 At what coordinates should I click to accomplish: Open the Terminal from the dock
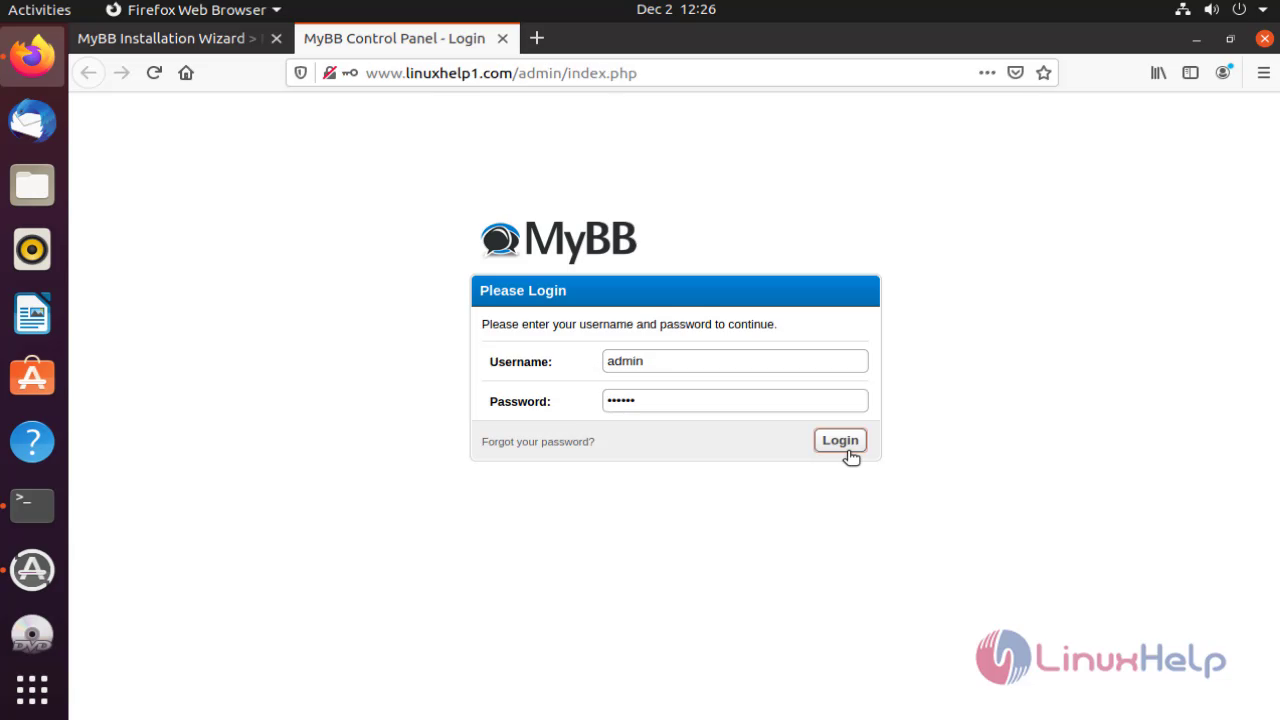pos(33,505)
